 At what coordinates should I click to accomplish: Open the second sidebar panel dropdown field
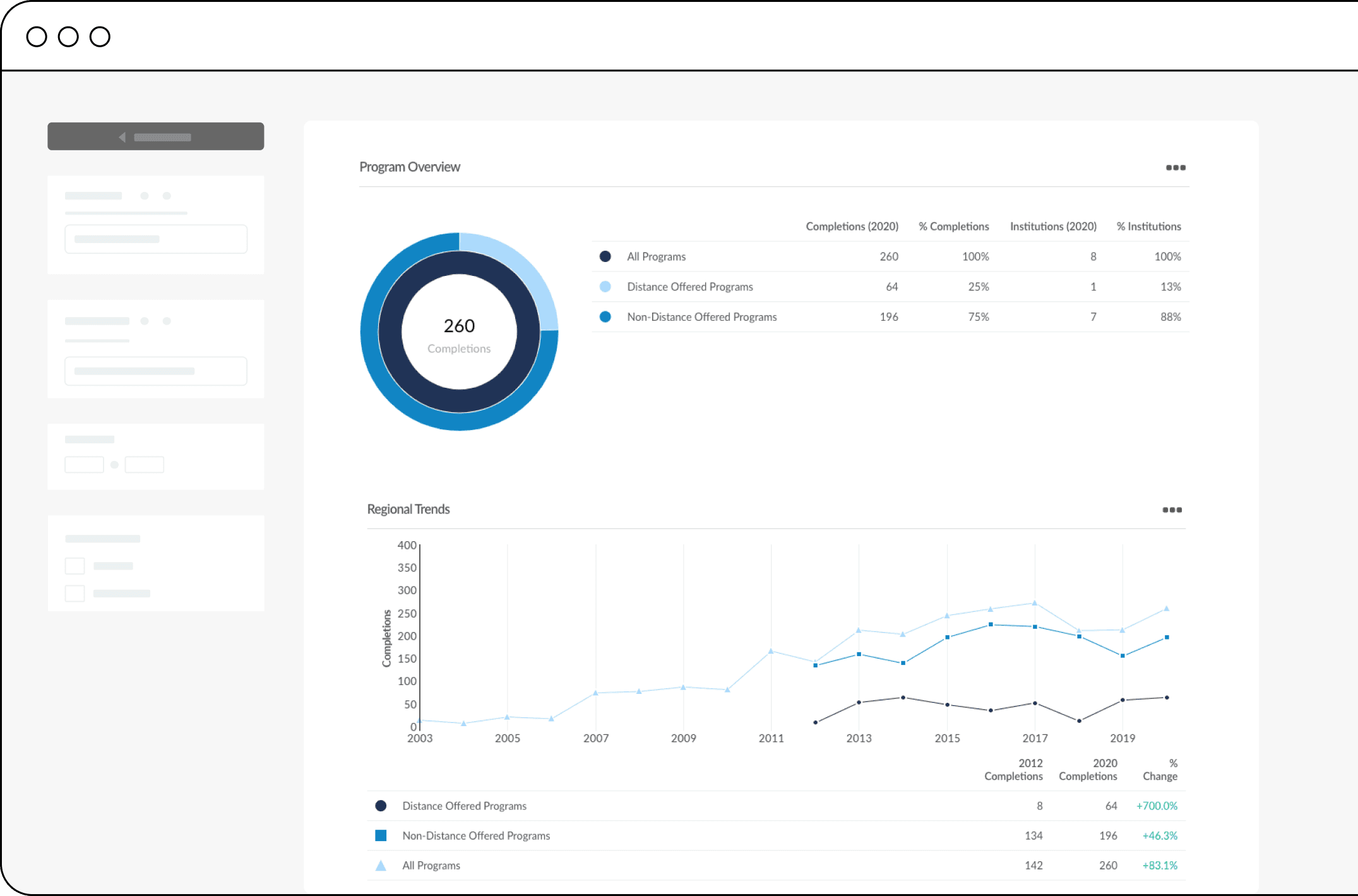click(155, 371)
